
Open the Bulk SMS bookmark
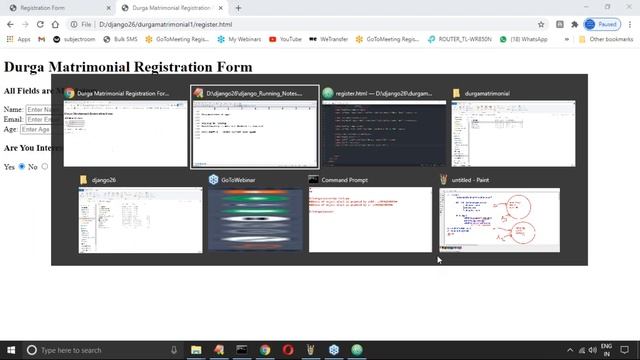[x=120, y=39]
